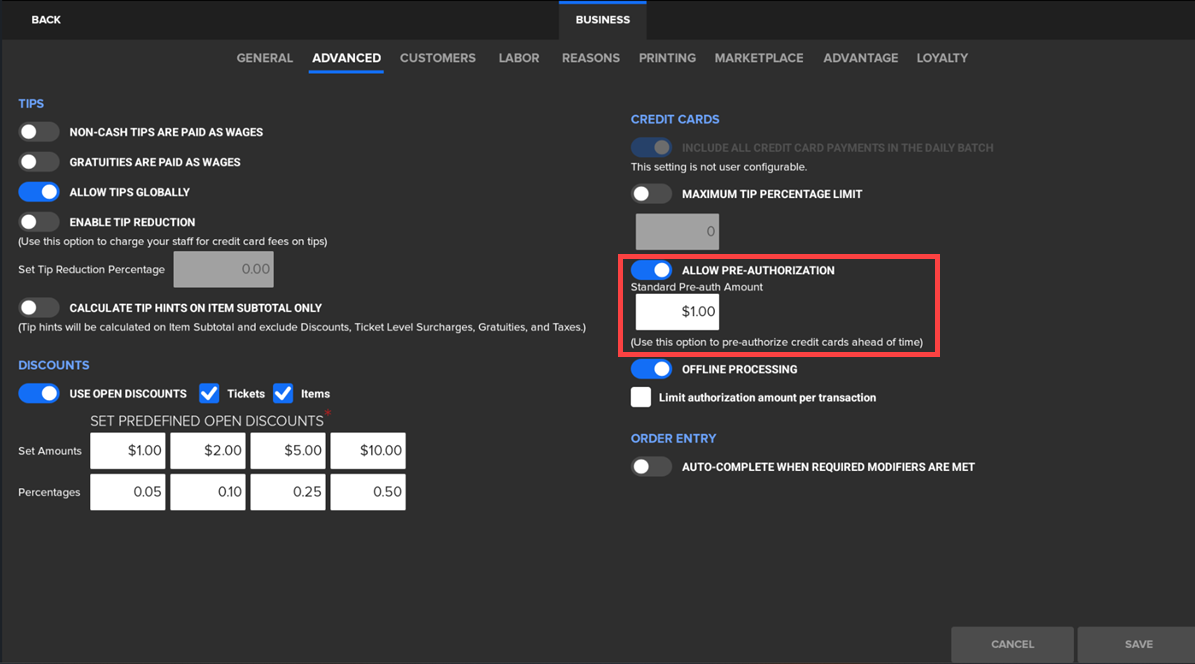Enable Auto-Complete When Required Modifiers Are Met
1195x664 pixels.
[651, 467]
